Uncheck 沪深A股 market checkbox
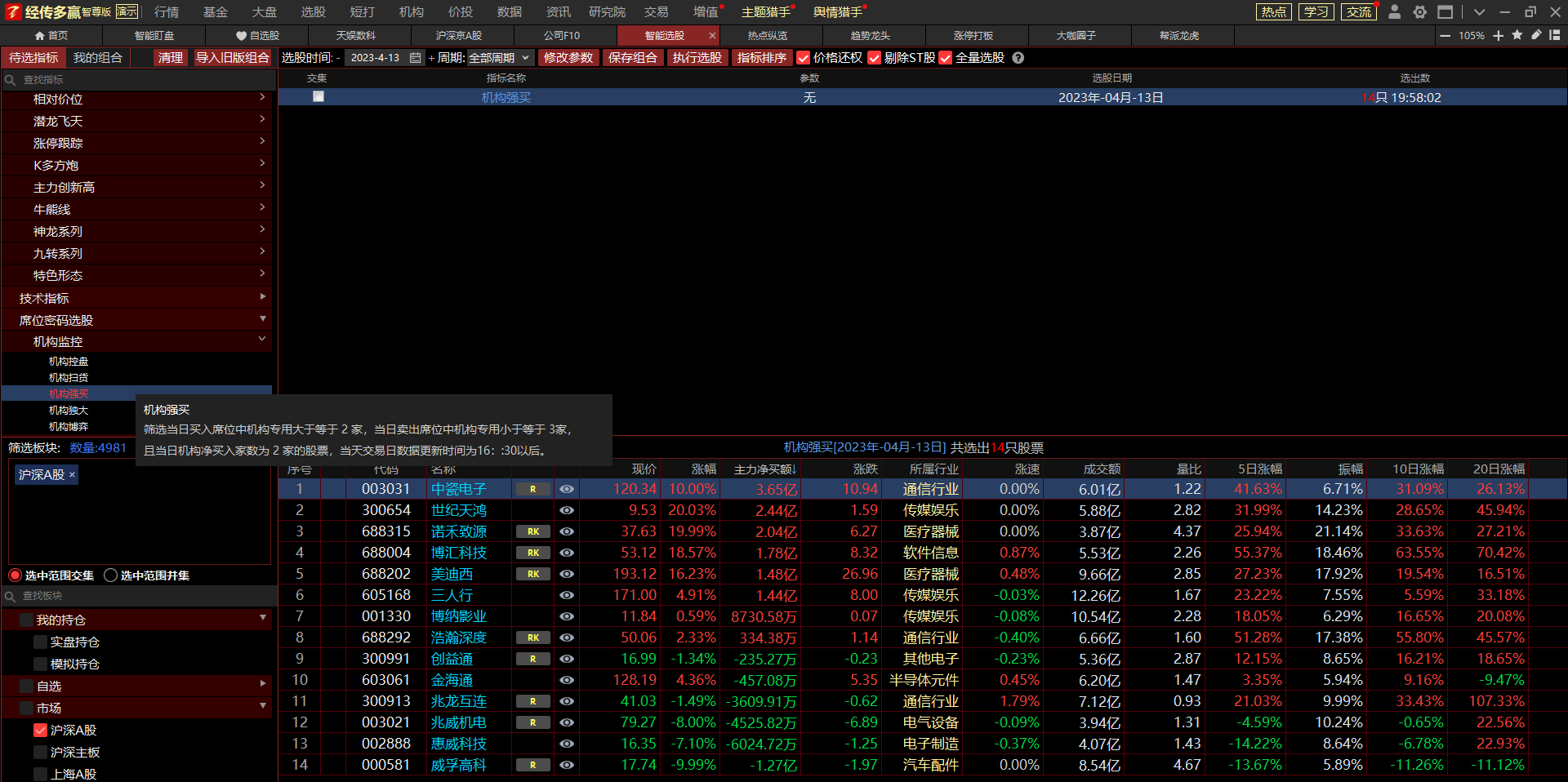This screenshot has height=782, width=1568. [x=40, y=730]
